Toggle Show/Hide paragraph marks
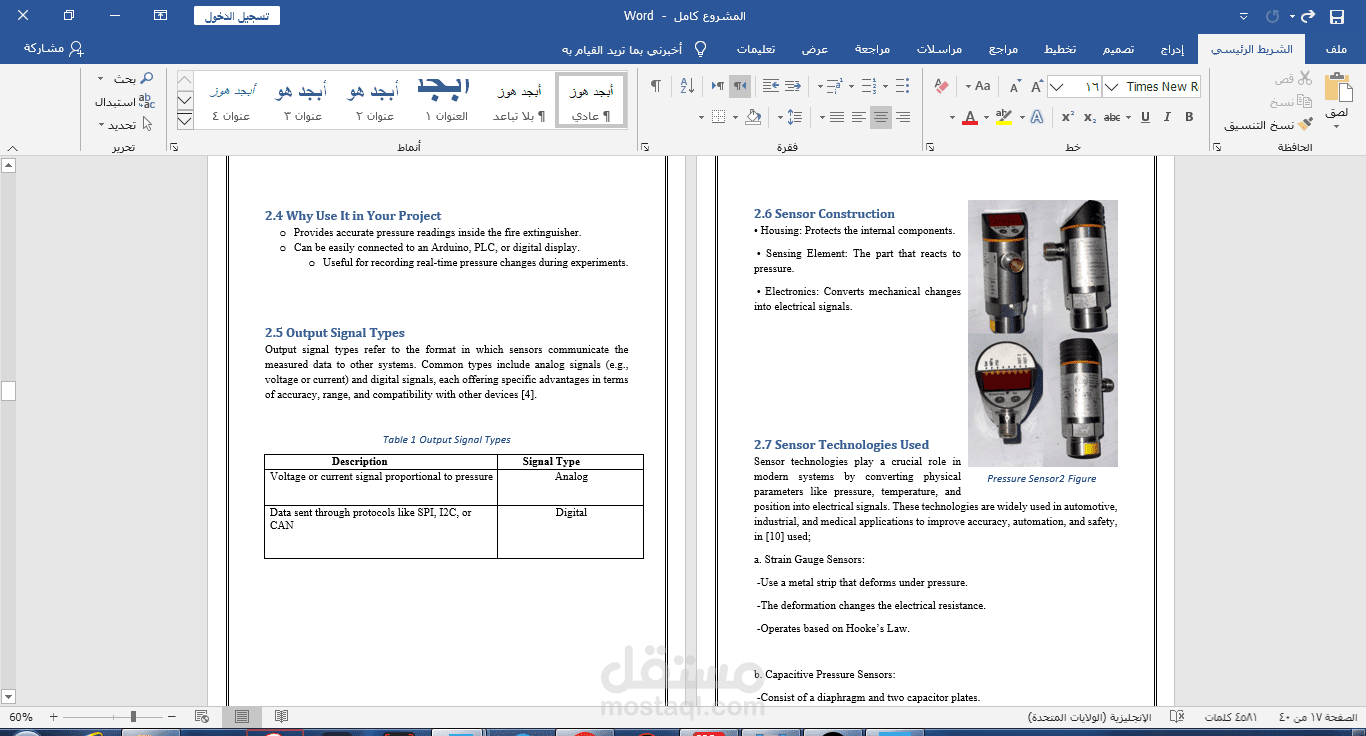Screen dimensions: 1366x736 click(655, 86)
